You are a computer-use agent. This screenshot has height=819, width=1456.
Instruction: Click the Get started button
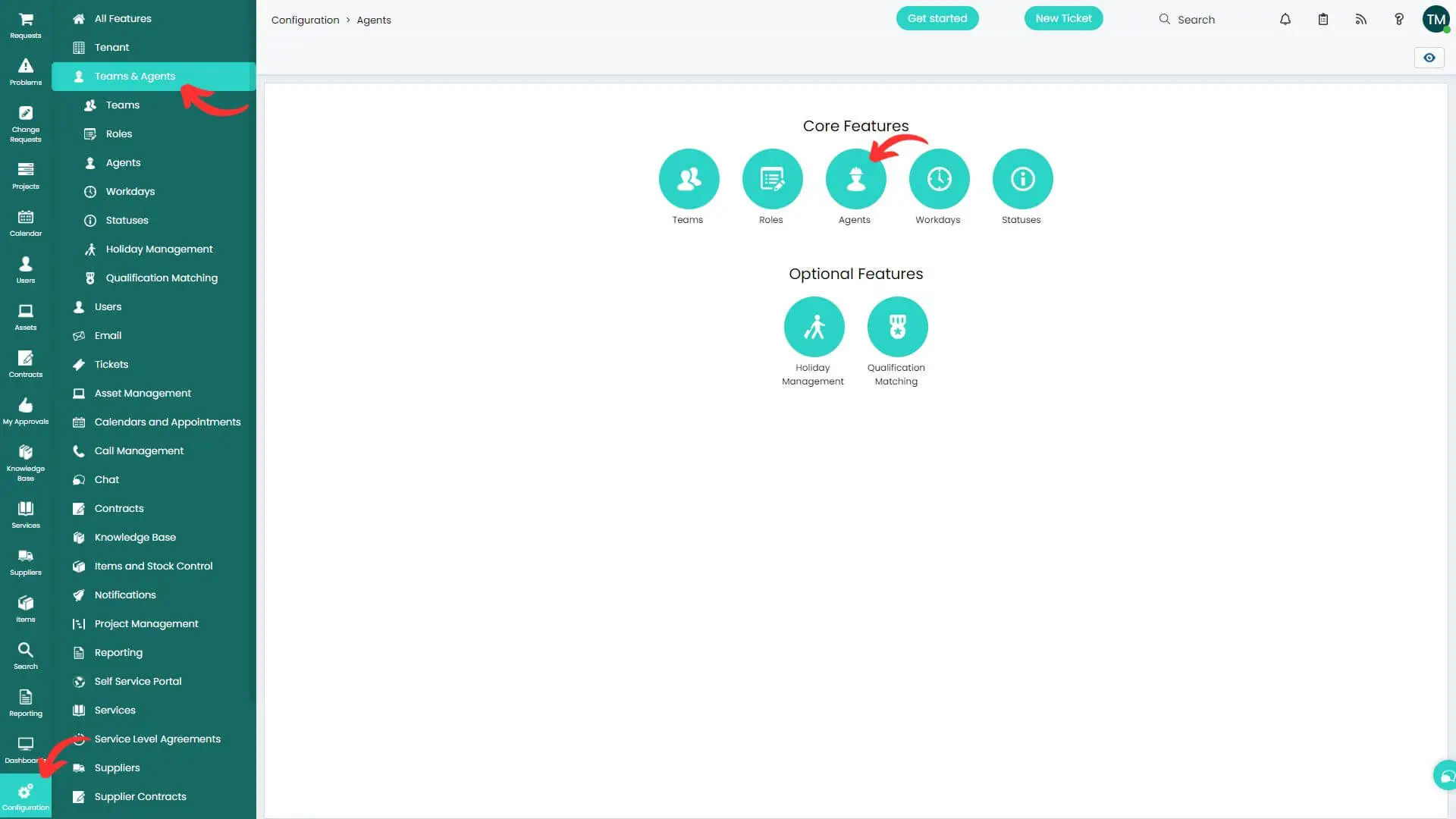click(937, 18)
